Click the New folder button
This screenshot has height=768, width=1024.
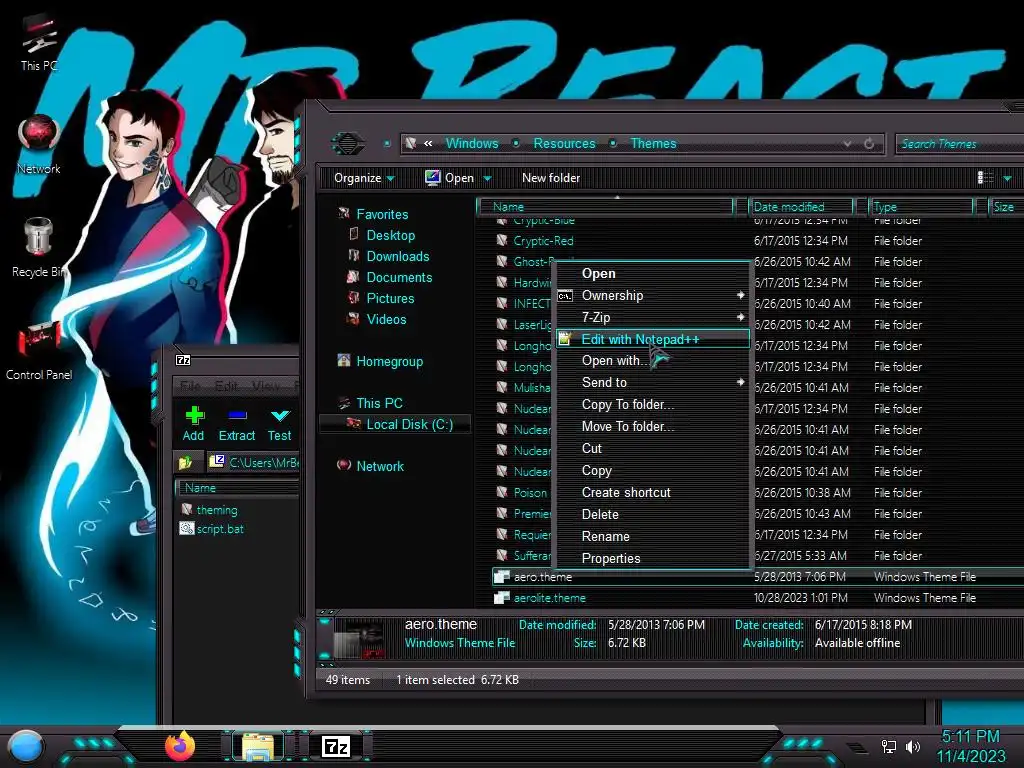[x=551, y=178]
